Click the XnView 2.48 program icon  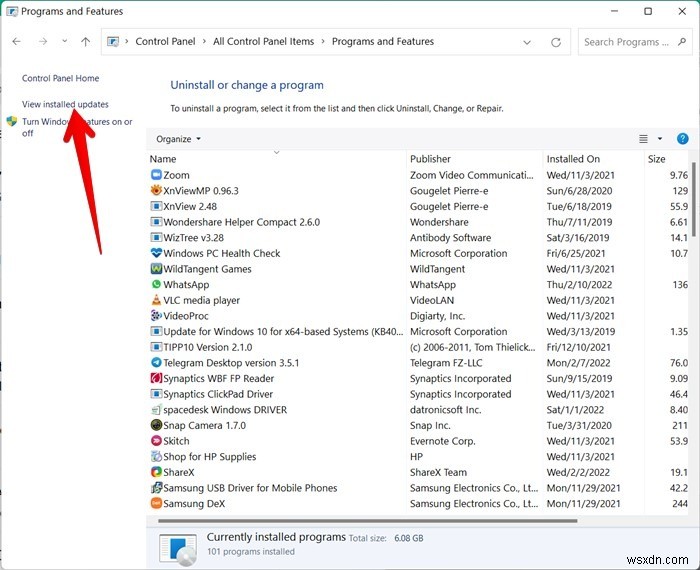[156, 206]
